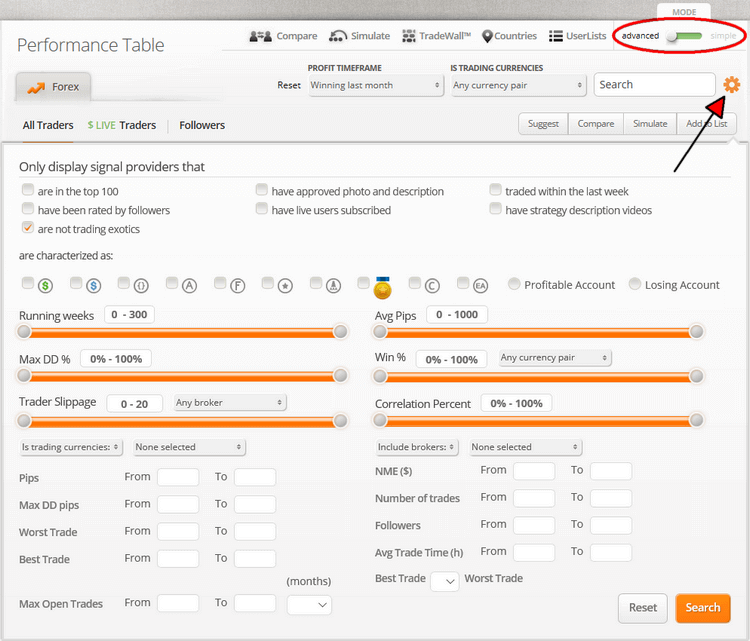Click the Add to List button

706,124
